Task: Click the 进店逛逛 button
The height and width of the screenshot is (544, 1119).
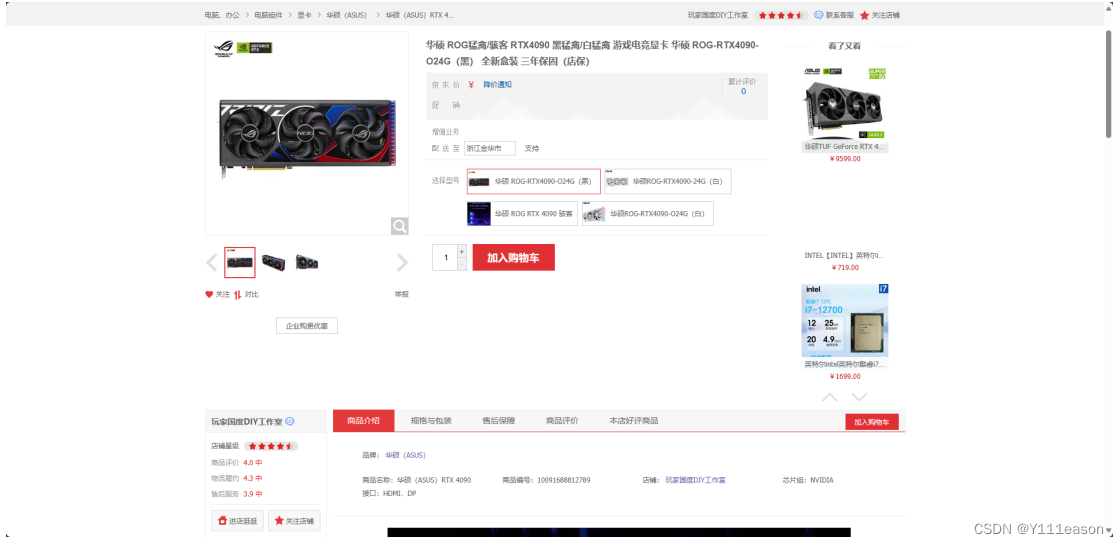Action: [238, 521]
